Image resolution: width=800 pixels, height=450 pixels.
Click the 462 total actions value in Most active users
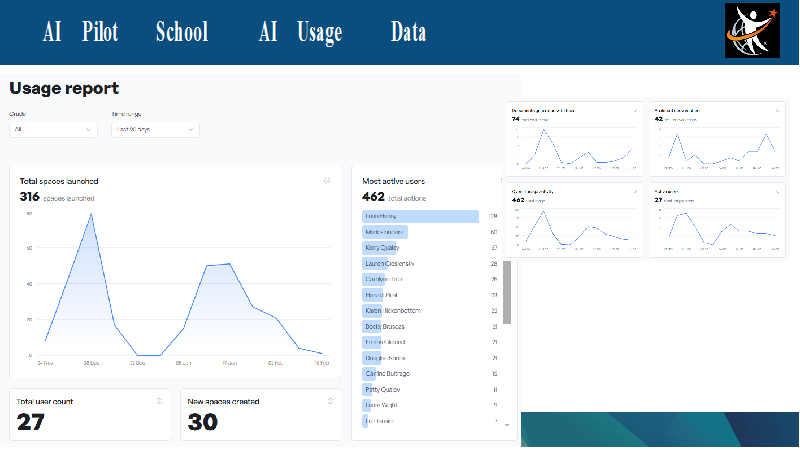(x=394, y=197)
